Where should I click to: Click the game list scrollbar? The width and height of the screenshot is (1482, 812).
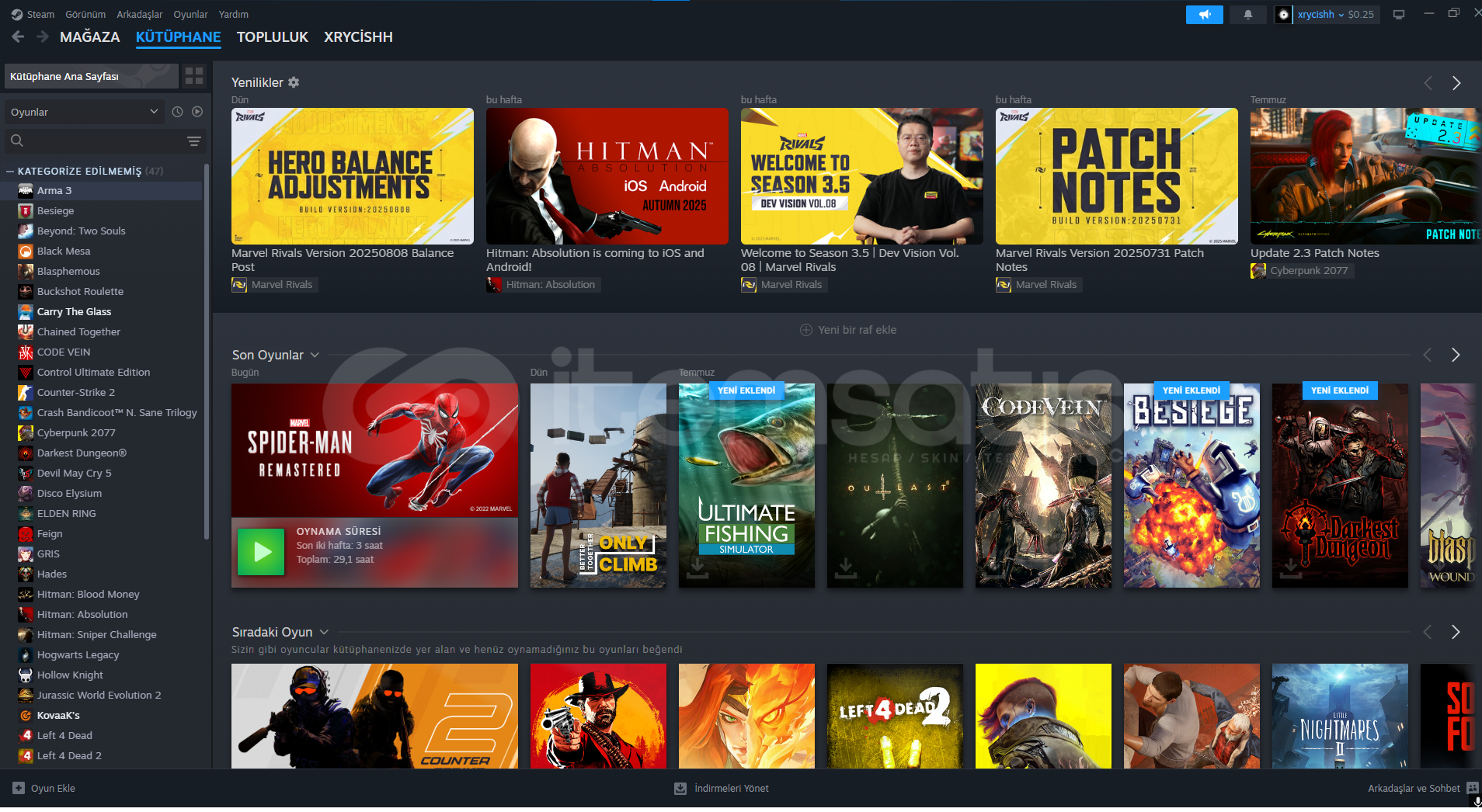click(x=206, y=352)
